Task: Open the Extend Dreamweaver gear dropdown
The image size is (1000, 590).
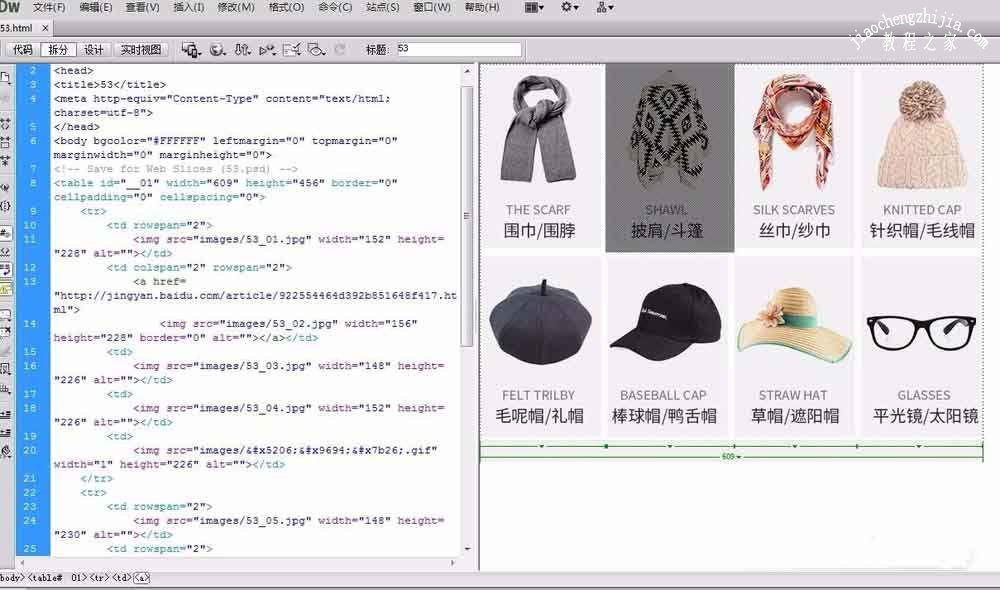Action: tap(567, 8)
